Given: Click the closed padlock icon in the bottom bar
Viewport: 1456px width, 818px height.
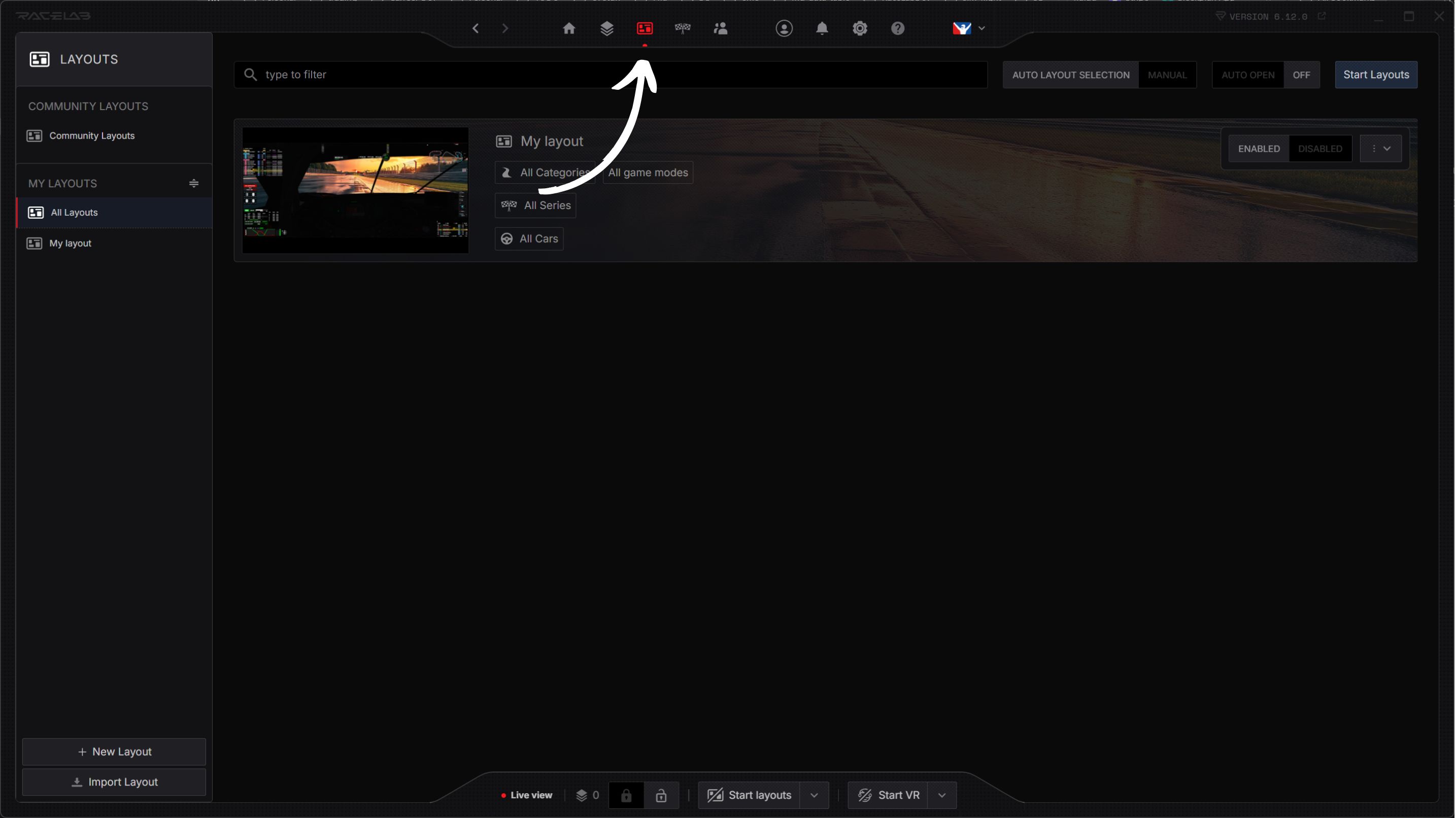Looking at the screenshot, I should [626, 795].
